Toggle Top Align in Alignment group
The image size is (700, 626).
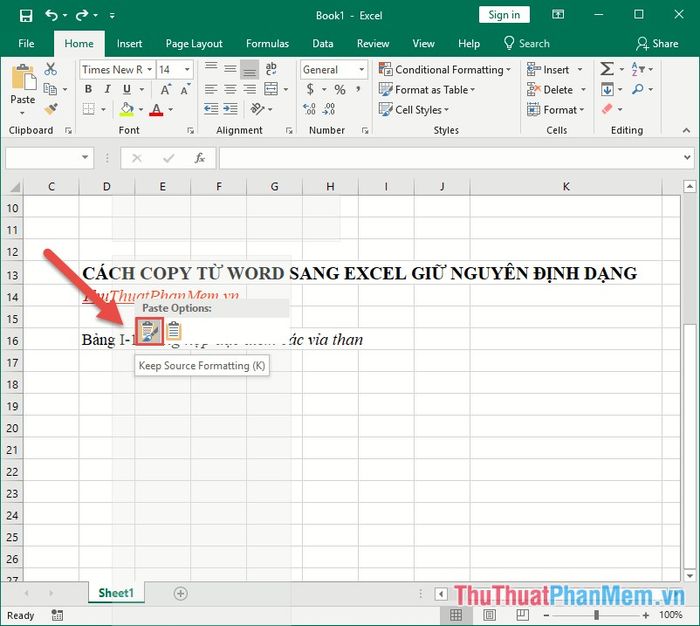tap(211, 67)
